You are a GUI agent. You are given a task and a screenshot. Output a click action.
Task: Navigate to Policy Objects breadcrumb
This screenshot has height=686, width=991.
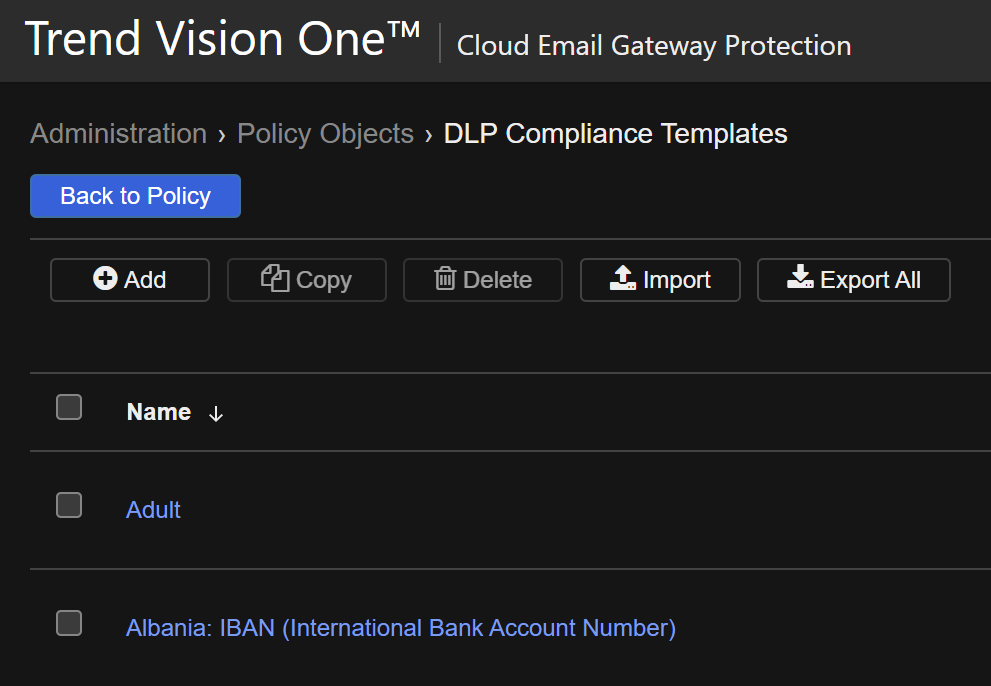(x=325, y=134)
